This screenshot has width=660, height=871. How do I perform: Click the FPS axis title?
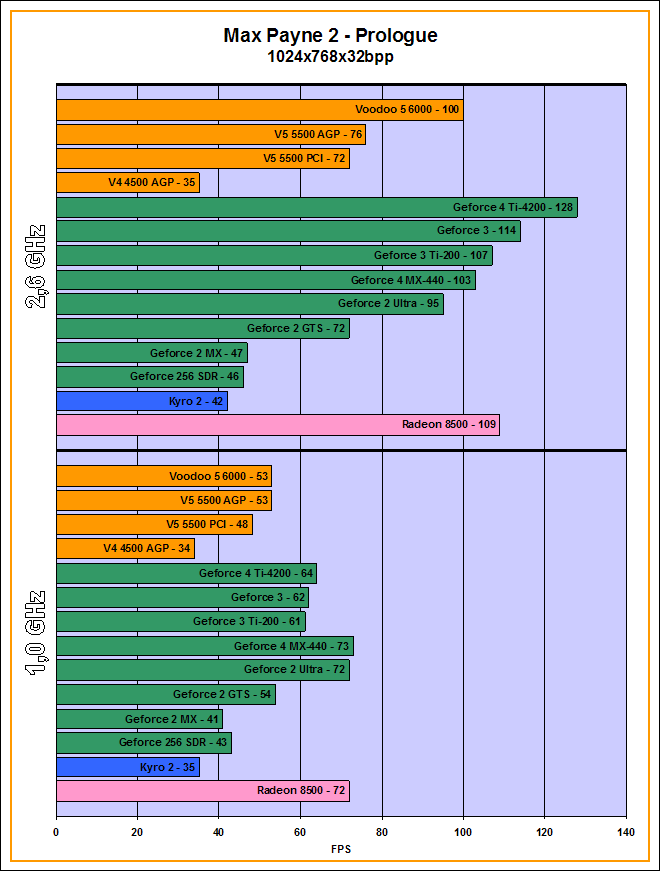pyautogui.click(x=341, y=849)
